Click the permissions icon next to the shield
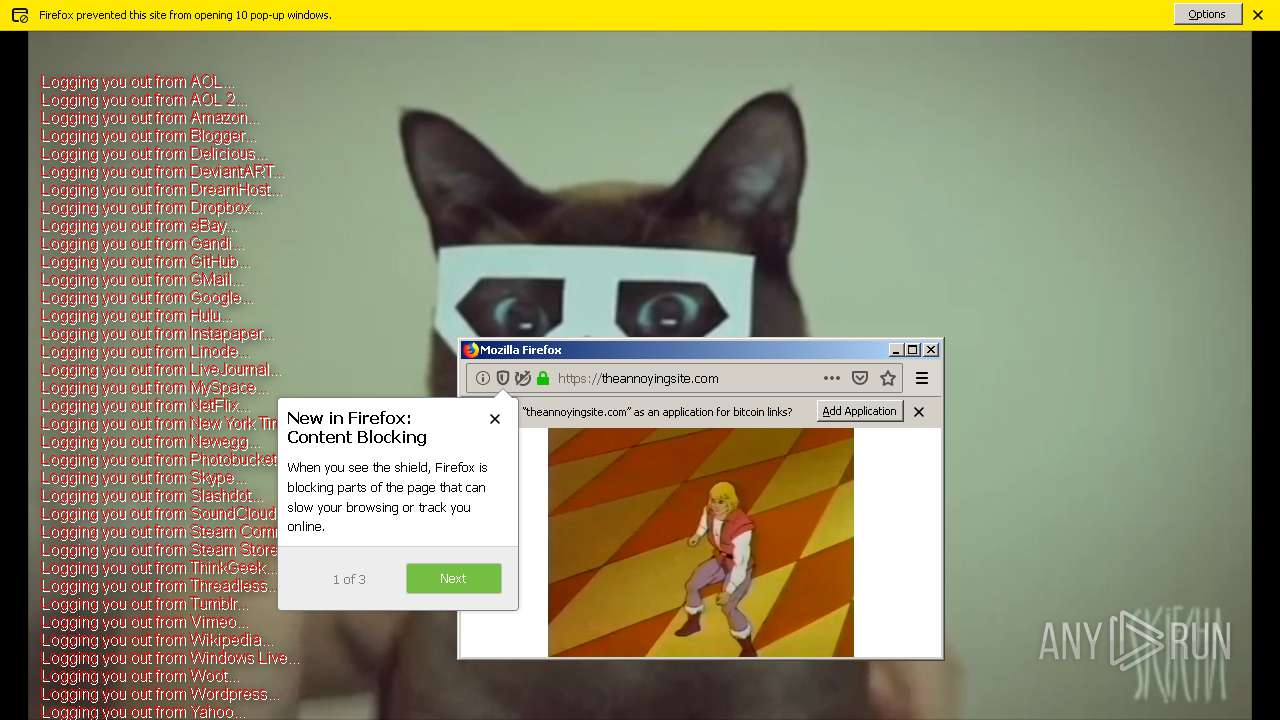Viewport: 1280px width, 720px height. point(522,378)
